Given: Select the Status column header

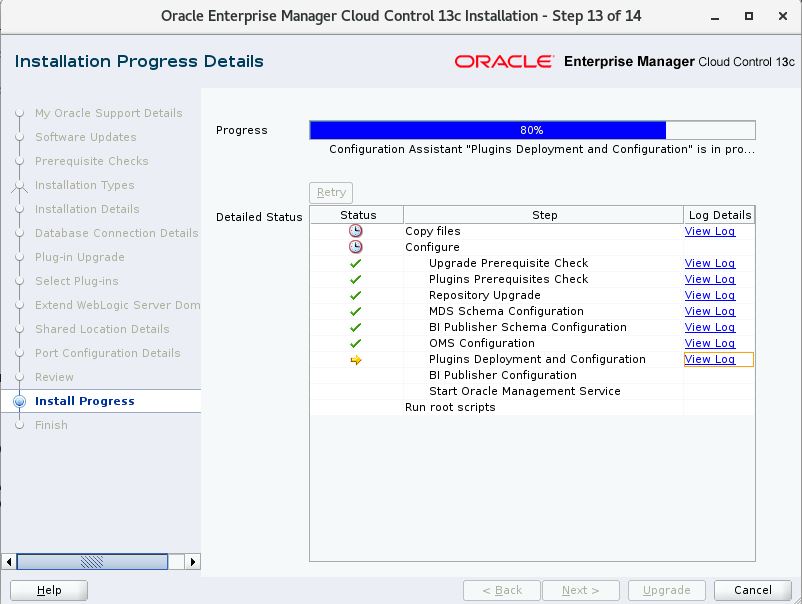Looking at the screenshot, I should click(x=358, y=215).
